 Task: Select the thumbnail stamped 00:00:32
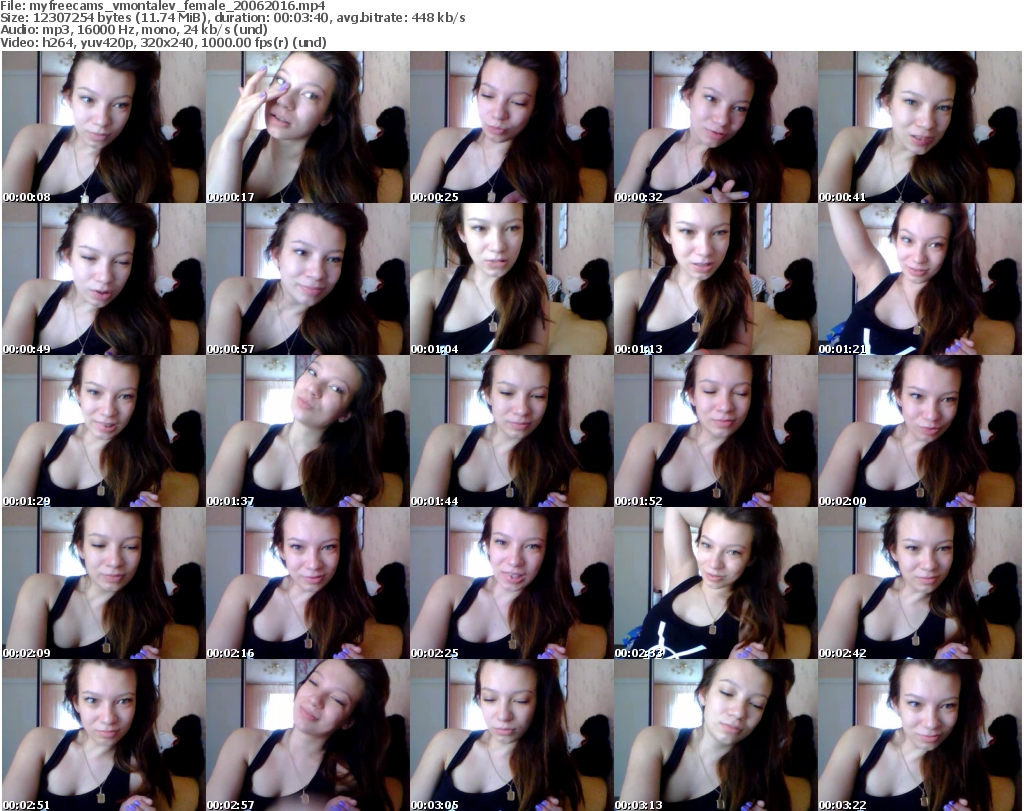[716, 127]
